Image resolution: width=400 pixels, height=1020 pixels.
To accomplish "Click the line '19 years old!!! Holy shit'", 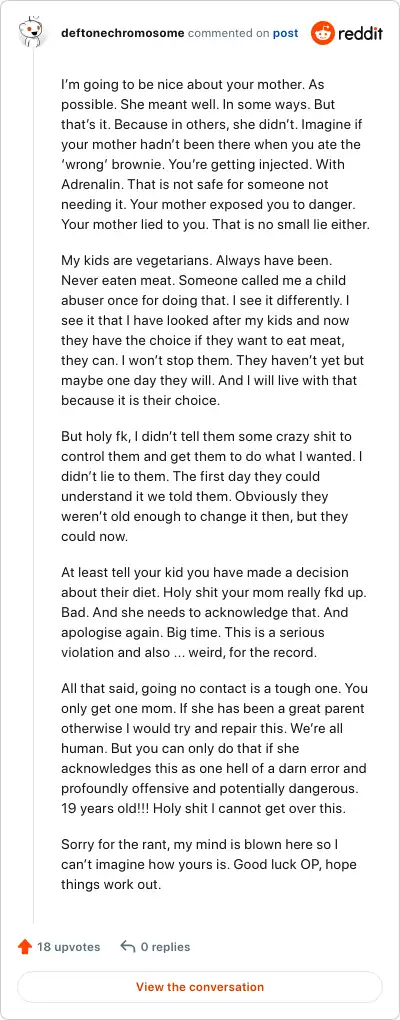I will coord(205,809).
